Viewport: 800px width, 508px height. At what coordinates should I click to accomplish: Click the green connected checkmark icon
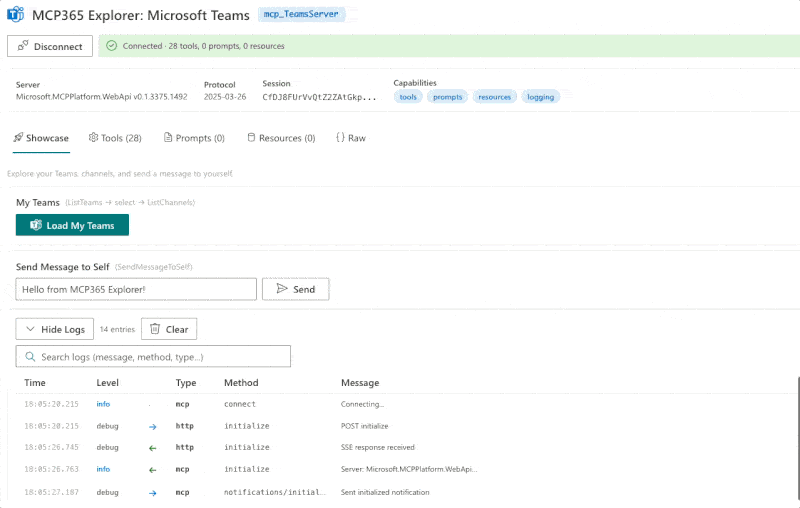click(x=111, y=46)
